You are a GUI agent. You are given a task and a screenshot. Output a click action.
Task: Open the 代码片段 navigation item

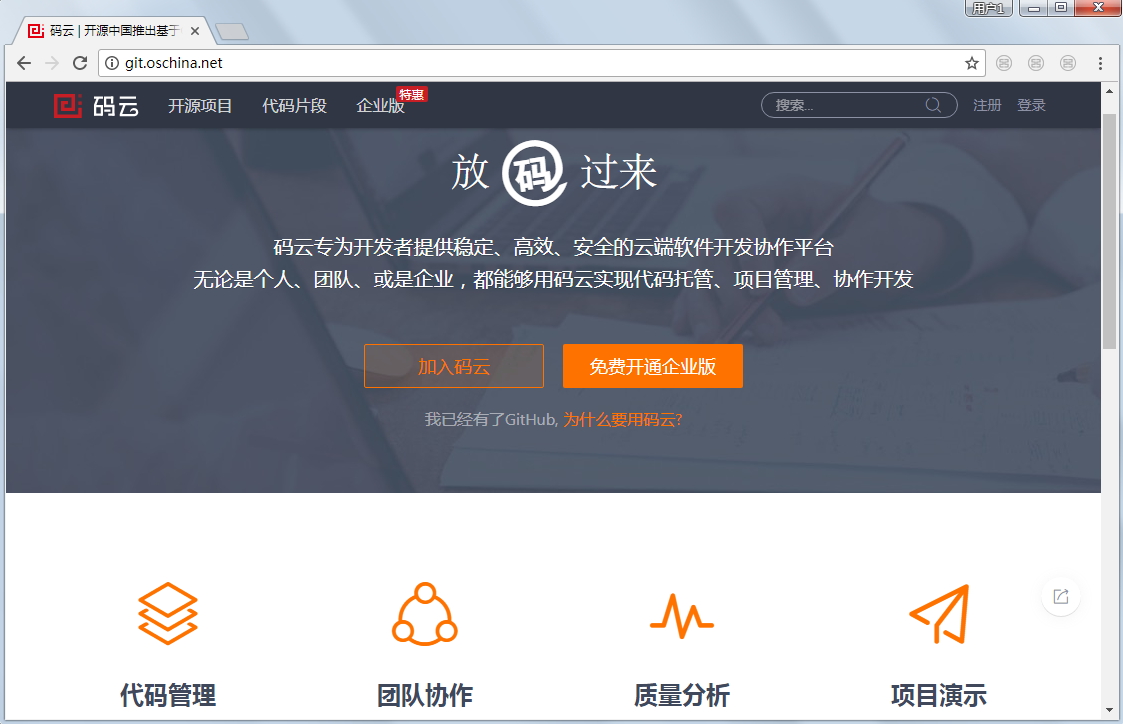click(x=294, y=106)
